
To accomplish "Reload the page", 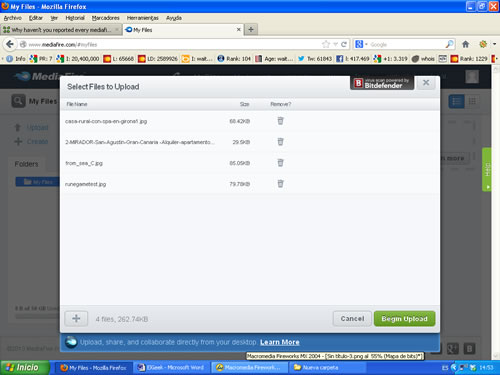I will 344,44.
